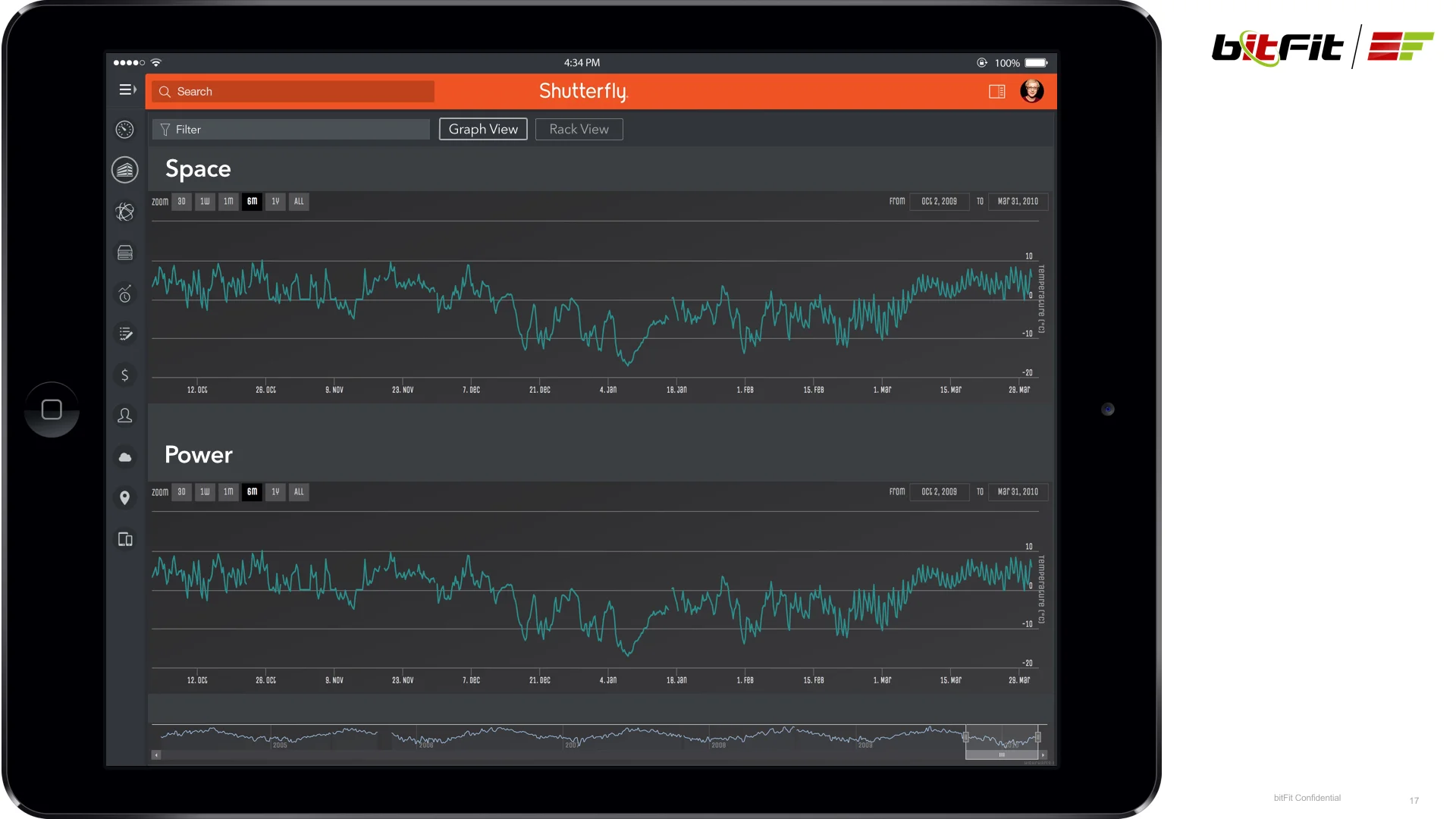The height and width of the screenshot is (819, 1456).
Task: Open the cost dollar-sign panel
Action: click(x=124, y=375)
